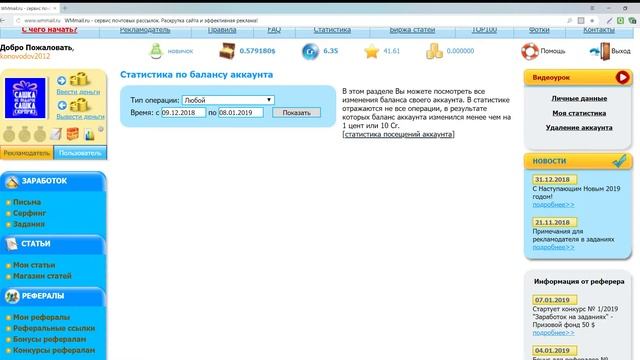Open Биржа статей menu item

click(412, 30)
